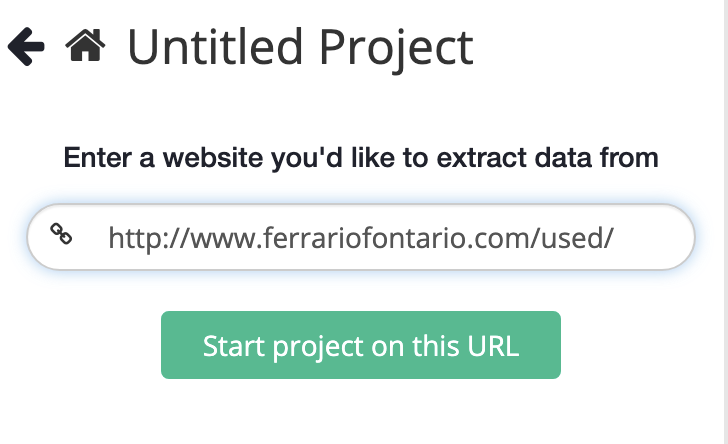This screenshot has width=728, height=444.
Task: Open the home page via house icon
Action: tap(85, 47)
